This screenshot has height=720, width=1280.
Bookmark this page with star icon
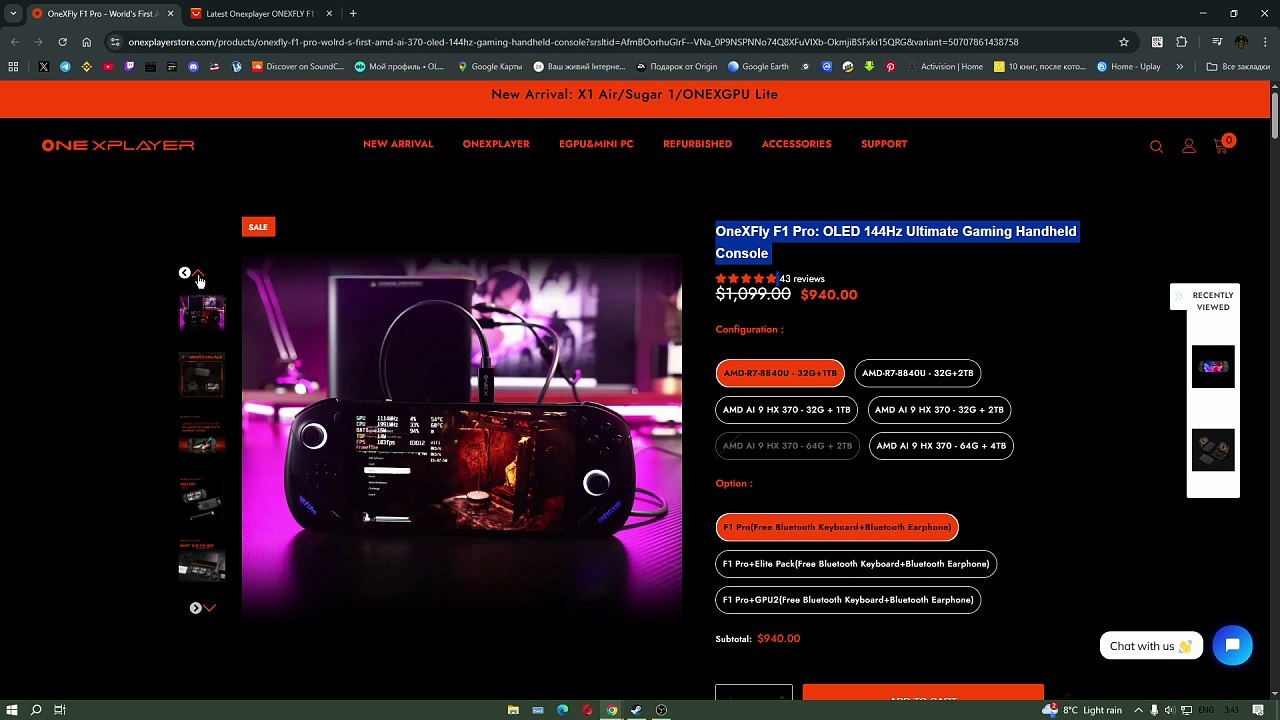click(x=1124, y=42)
